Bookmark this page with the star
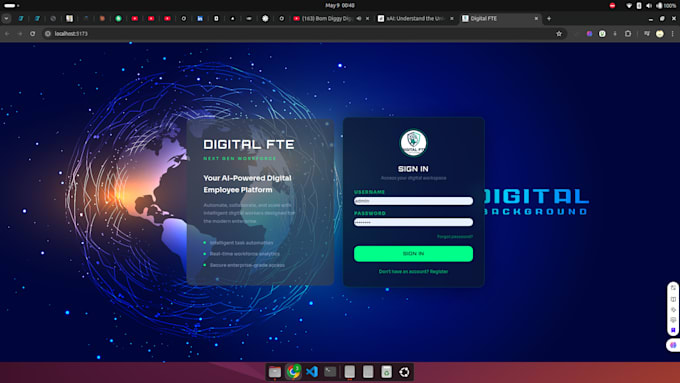The image size is (680, 383). coord(559,33)
